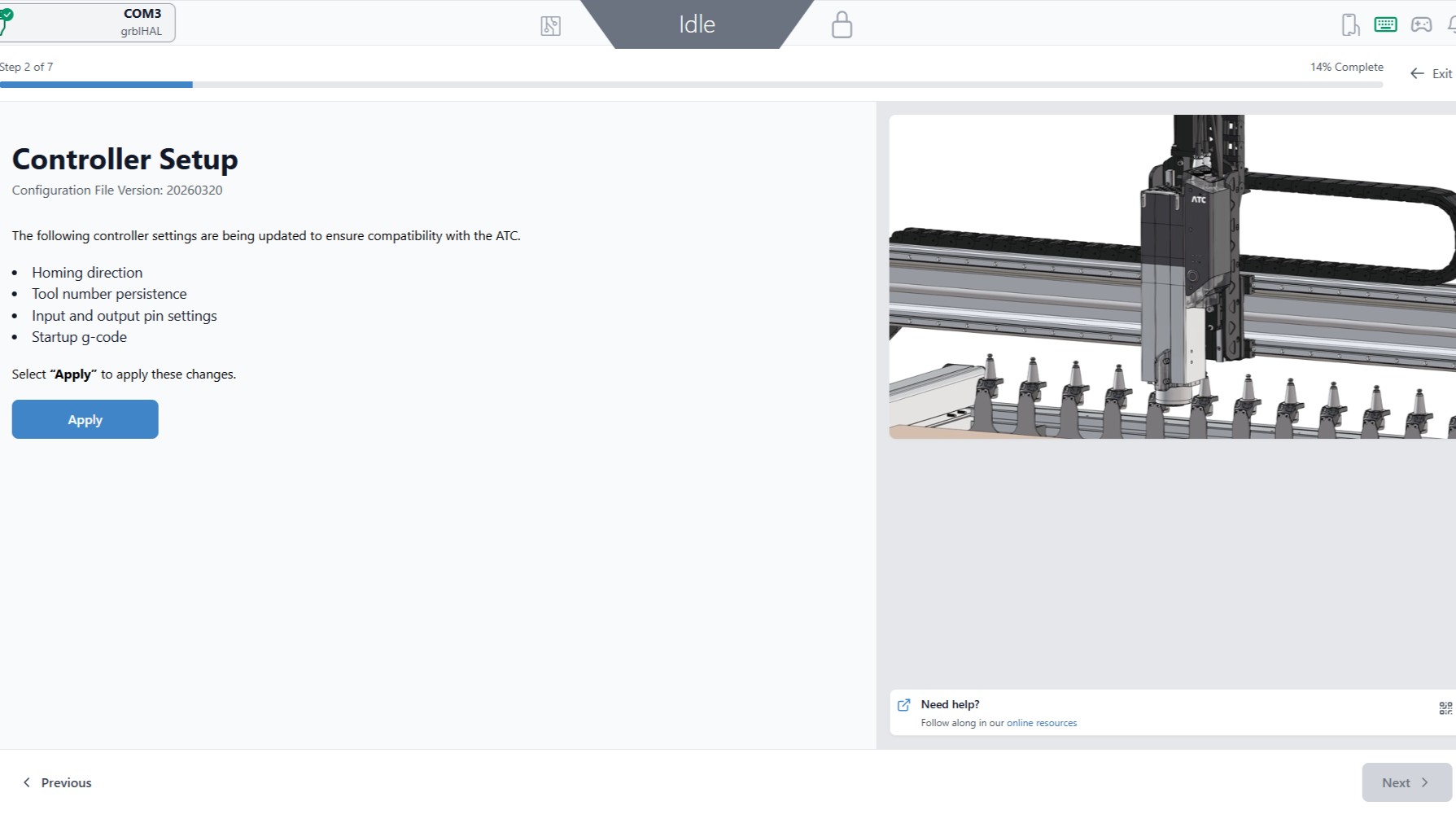
Task: Open the phone remote control icon
Action: point(1350,25)
